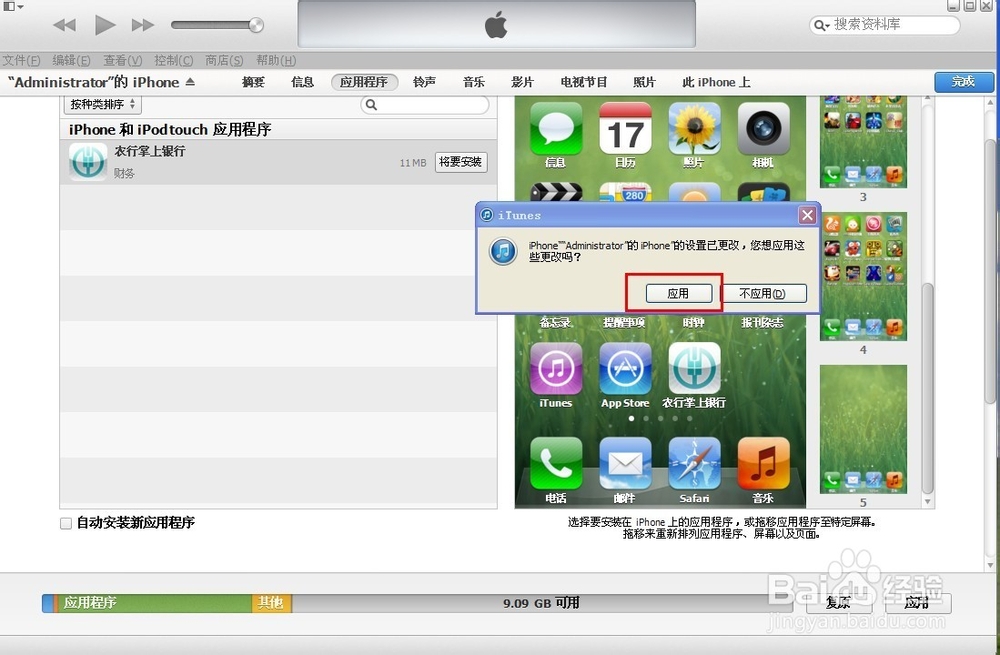The height and width of the screenshot is (655, 1000).
Task: Click the app list search field
Action: pos(425,105)
